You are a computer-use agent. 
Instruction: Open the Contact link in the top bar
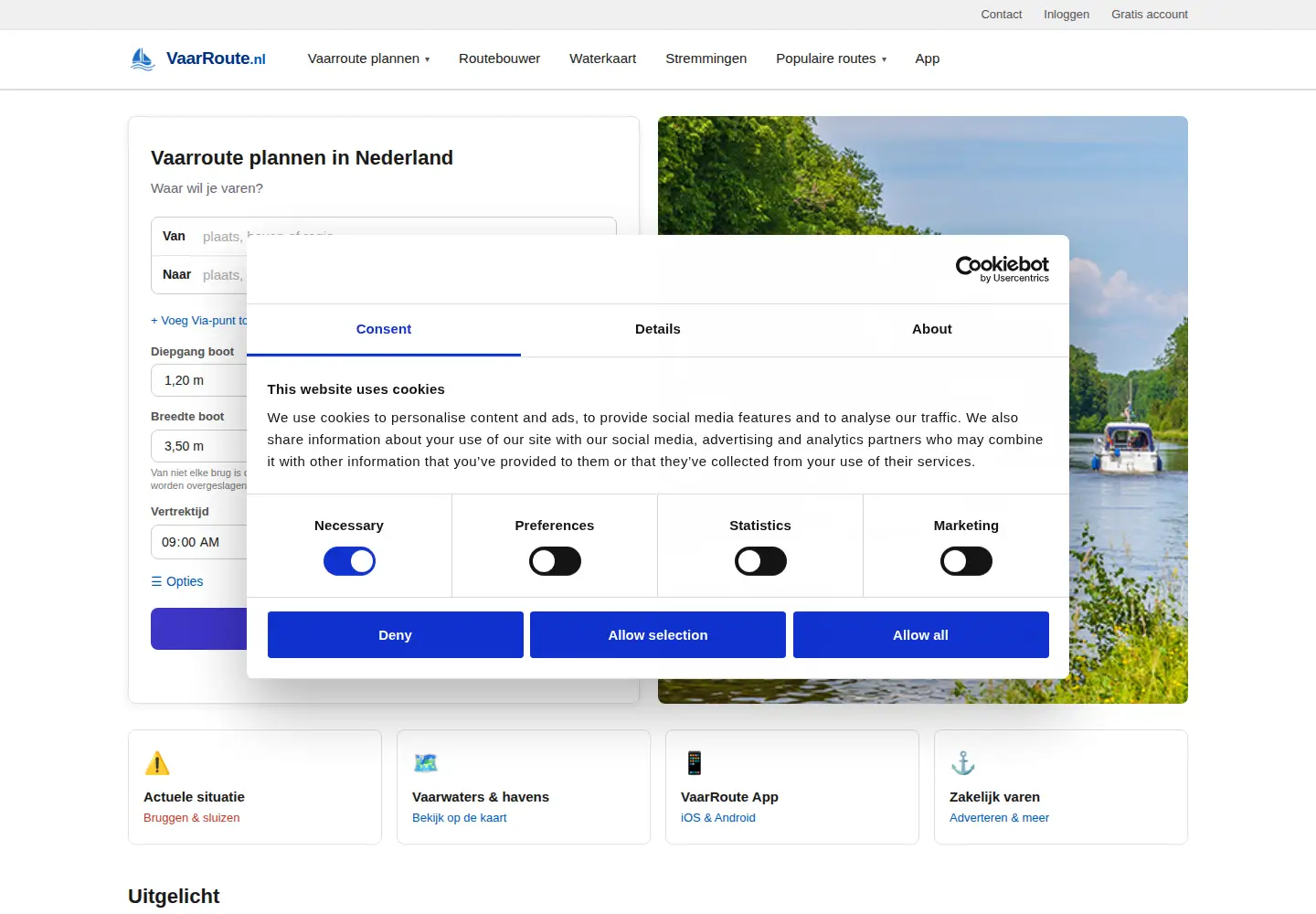pyautogui.click(x=1002, y=15)
